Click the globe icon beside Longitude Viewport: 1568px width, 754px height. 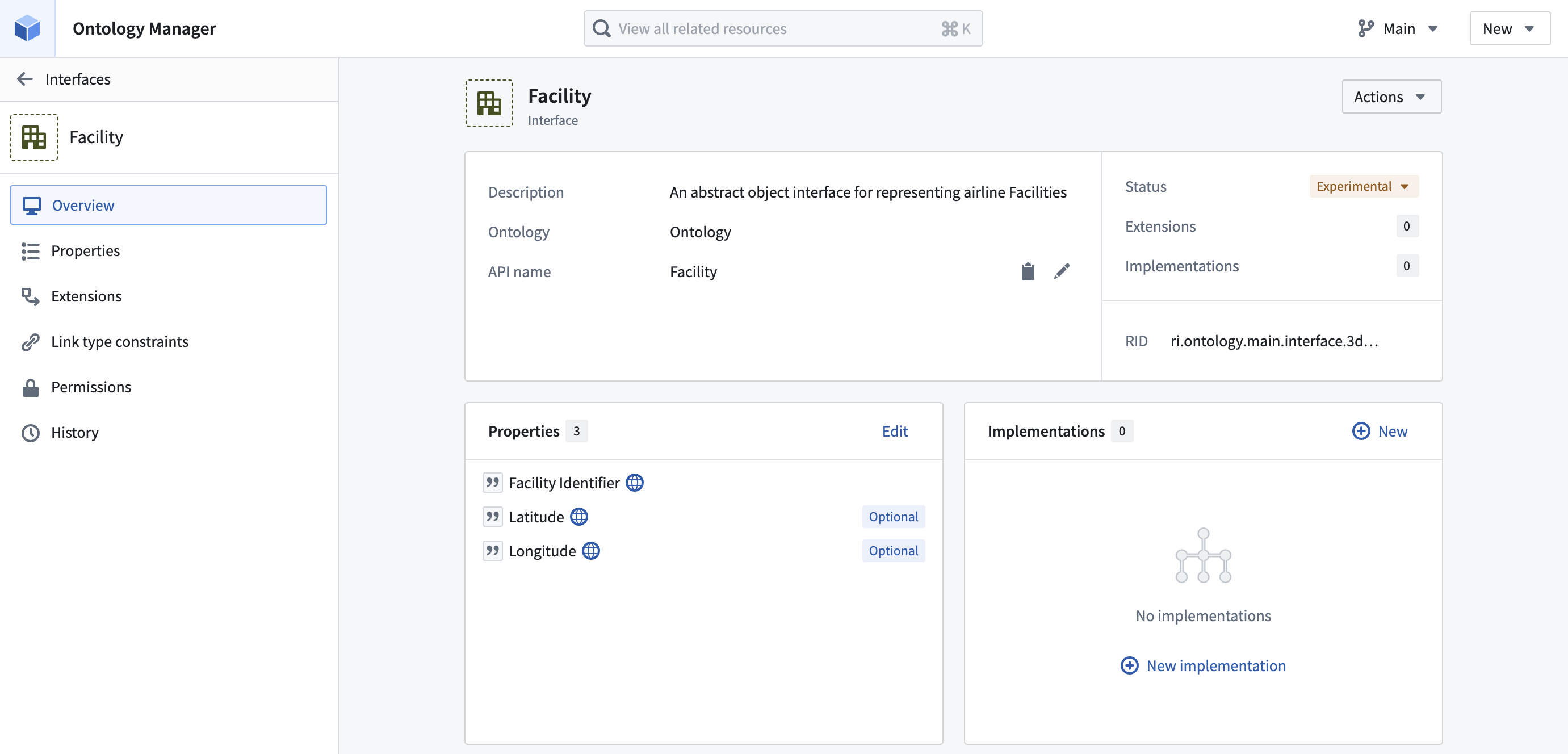point(591,551)
